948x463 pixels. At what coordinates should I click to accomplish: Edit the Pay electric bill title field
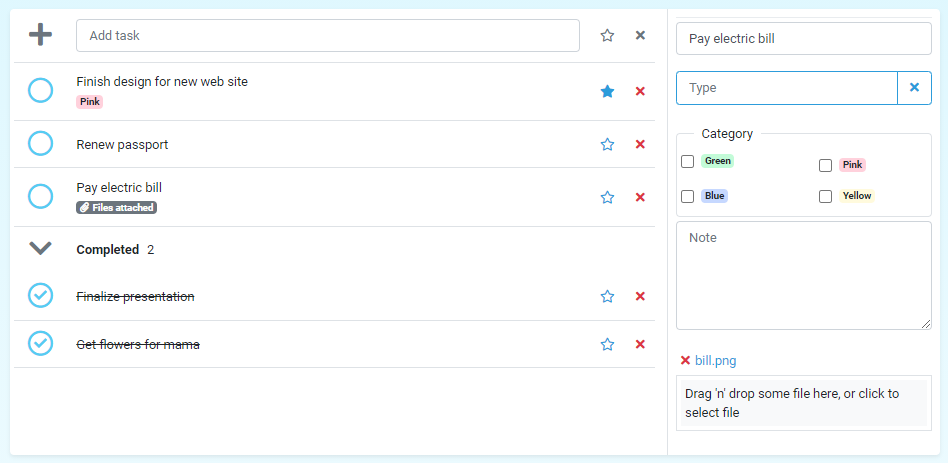click(x=804, y=39)
